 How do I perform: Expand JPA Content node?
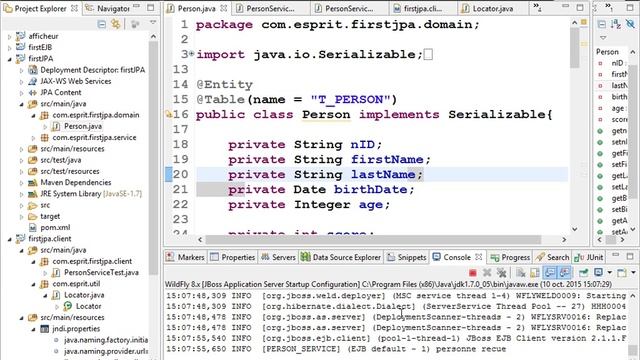tap(22, 93)
